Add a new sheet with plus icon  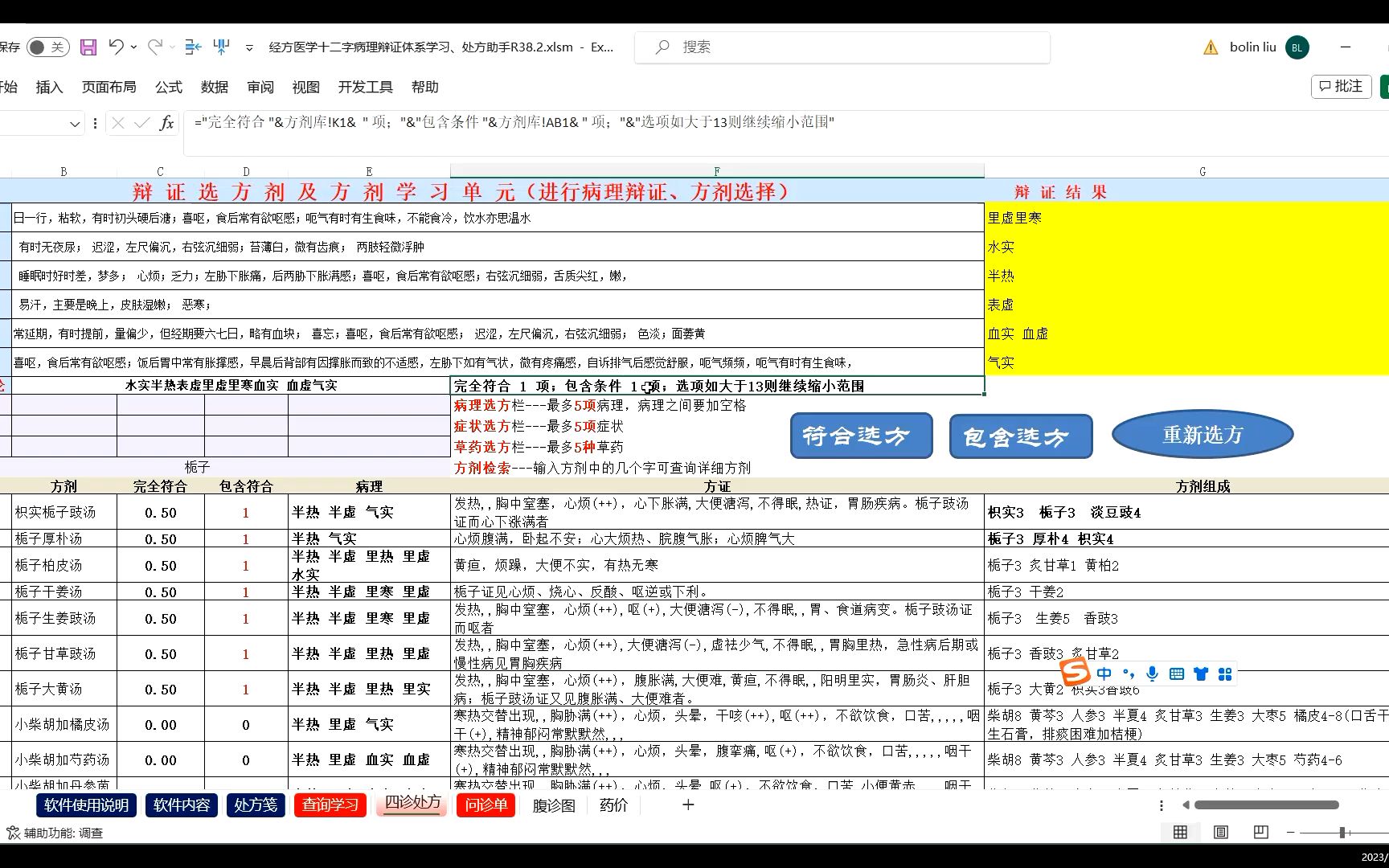click(x=688, y=805)
